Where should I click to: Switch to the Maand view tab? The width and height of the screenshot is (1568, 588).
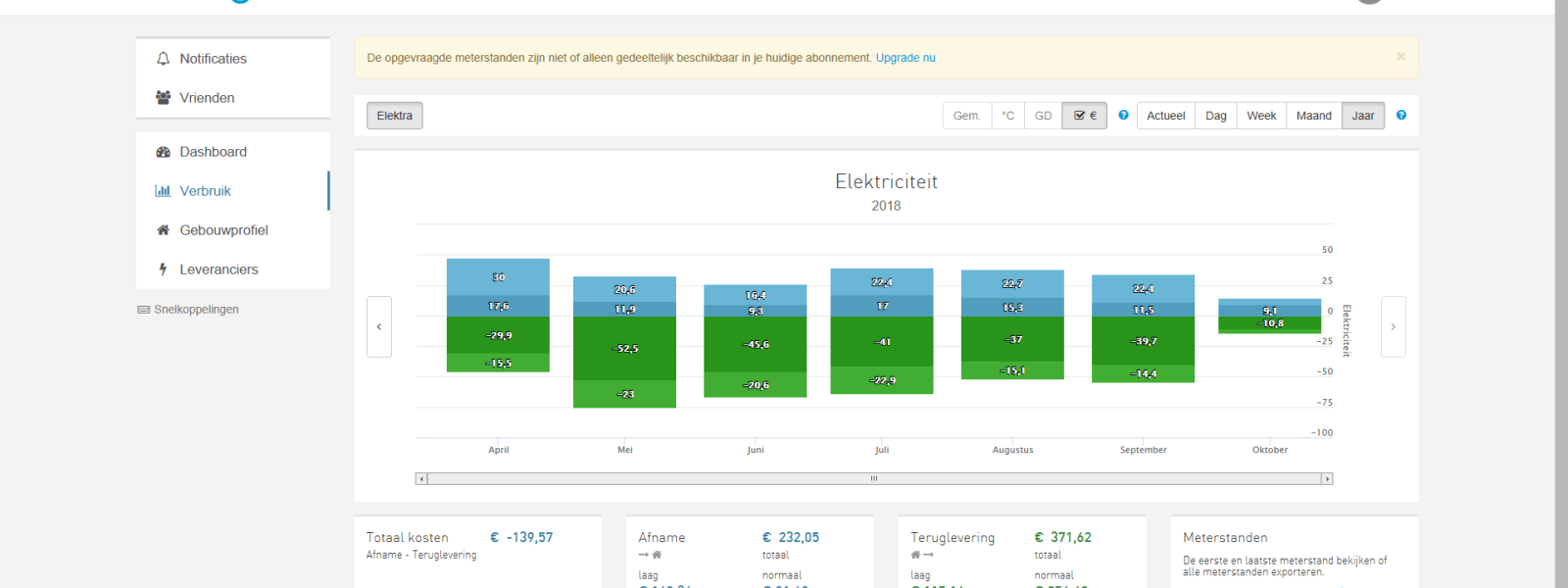[x=1313, y=116]
